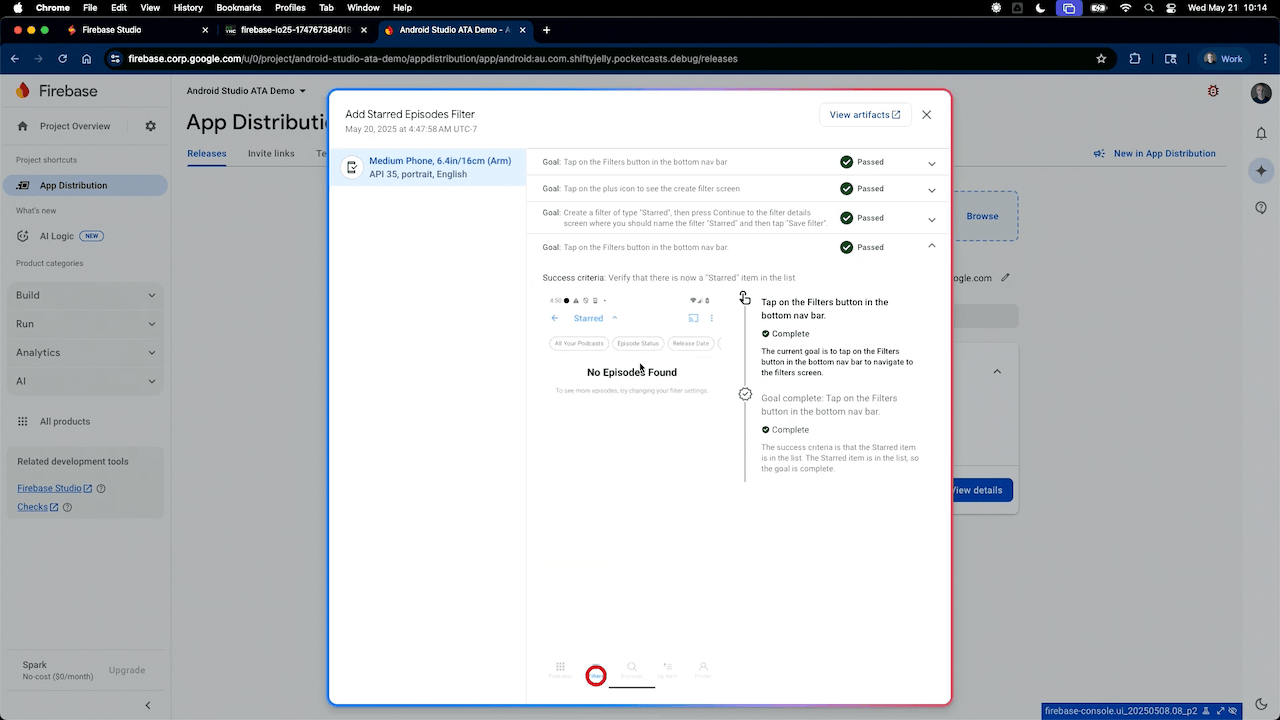Click All Your Podcasts chip
The height and width of the screenshot is (720, 1280).
(x=579, y=344)
